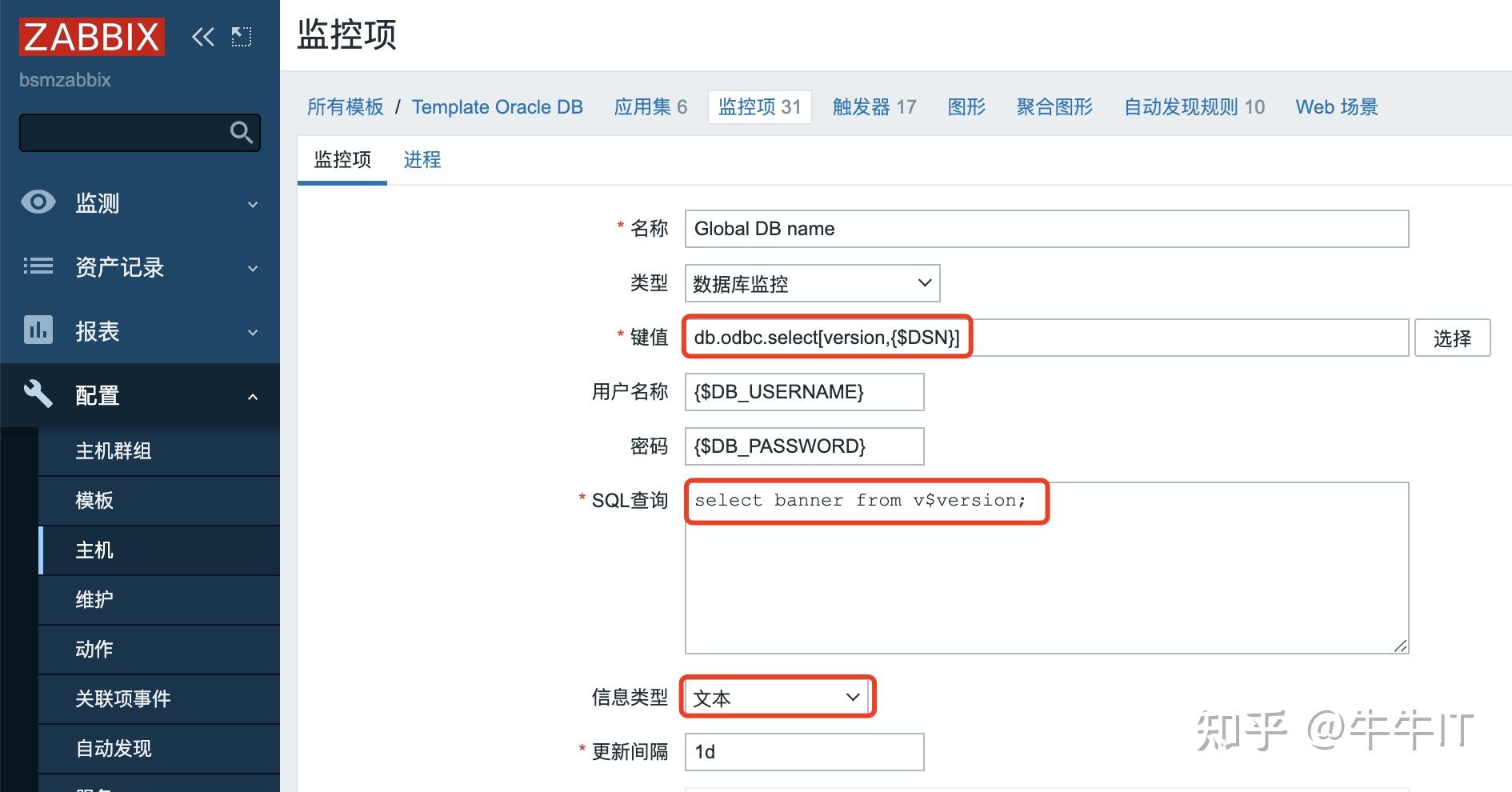Click the eye icon for 监测
The height and width of the screenshot is (792, 1512).
[x=38, y=202]
